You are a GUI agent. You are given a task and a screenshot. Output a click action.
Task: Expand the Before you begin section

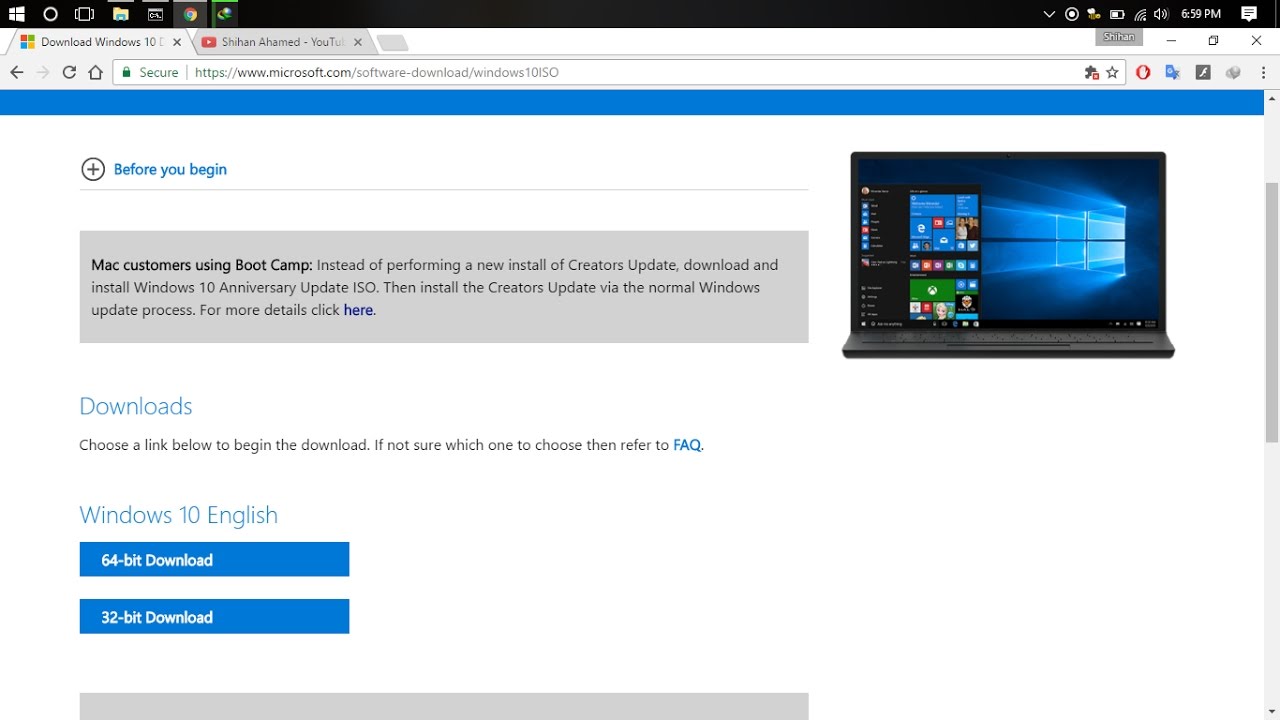coord(93,169)
